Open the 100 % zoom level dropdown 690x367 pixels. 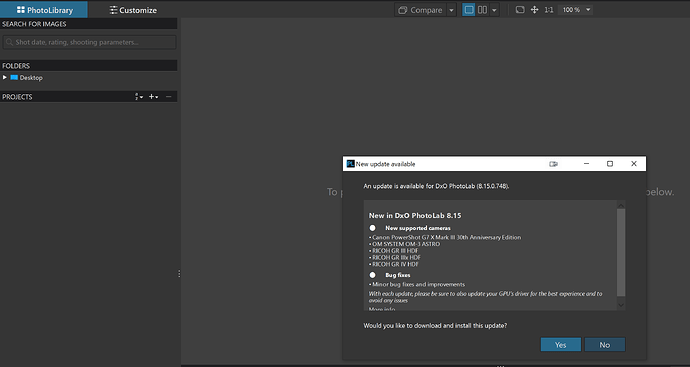(x=576, y=10)
